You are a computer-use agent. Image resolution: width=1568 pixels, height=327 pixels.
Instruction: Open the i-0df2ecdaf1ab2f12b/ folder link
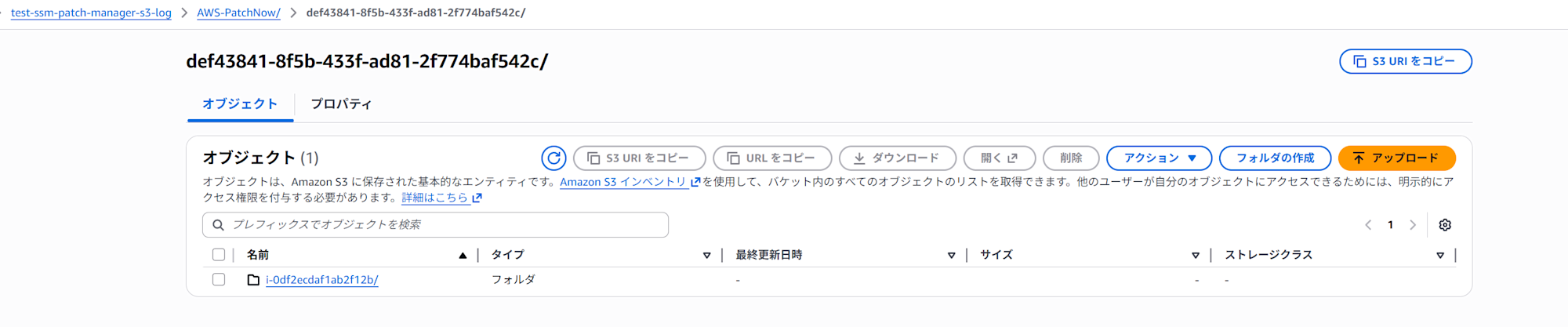(x=321, y=280)
